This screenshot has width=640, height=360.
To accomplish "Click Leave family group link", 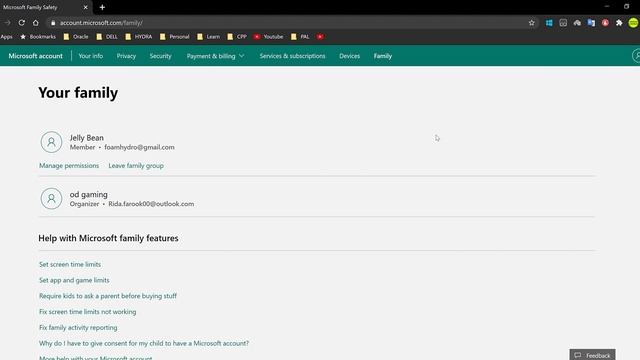I will point(136,166).
